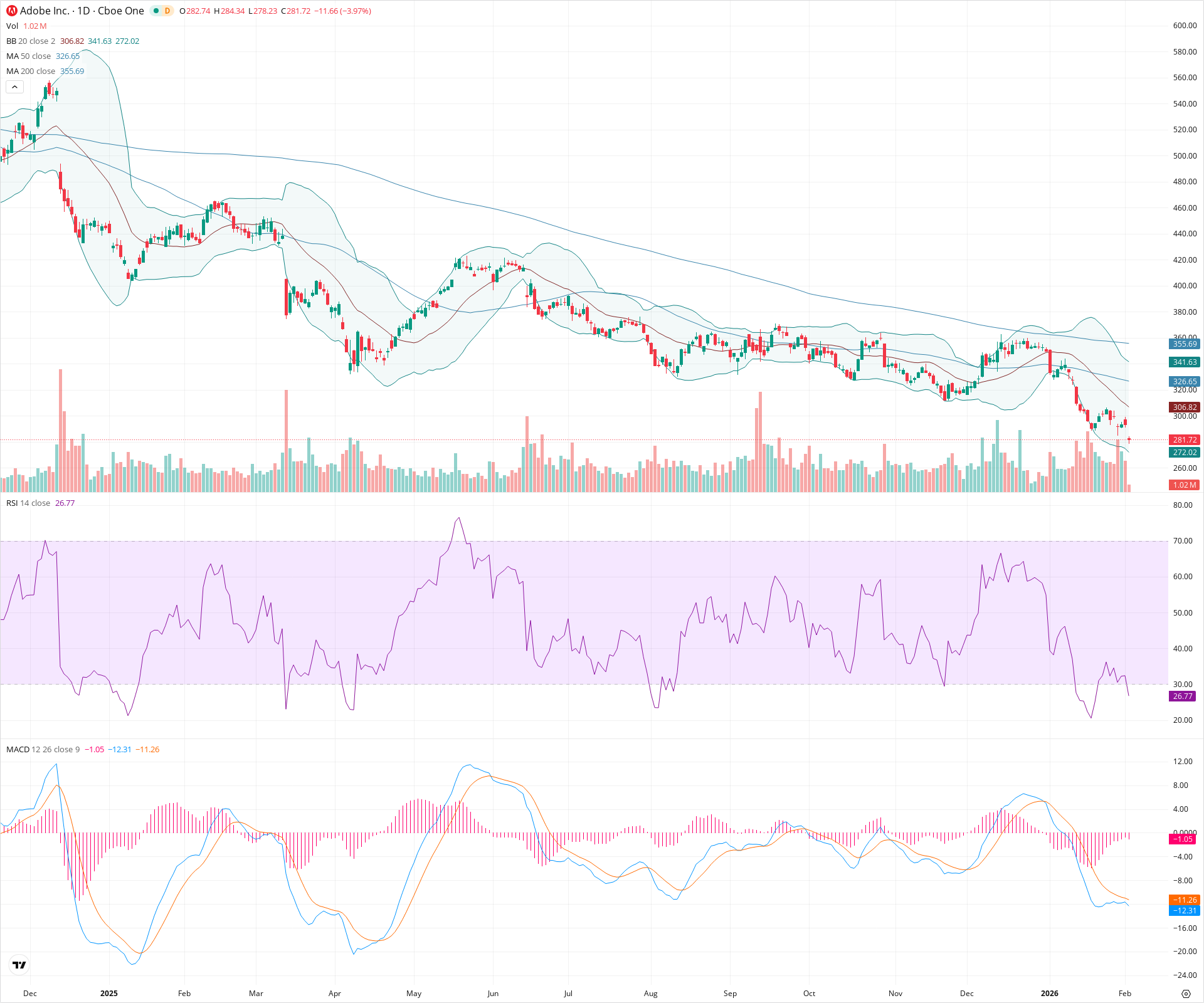Select the Vol indicator legend
Image resolution: width=1204 pixels, height=1003 pixels.
[x=11, y=26]
